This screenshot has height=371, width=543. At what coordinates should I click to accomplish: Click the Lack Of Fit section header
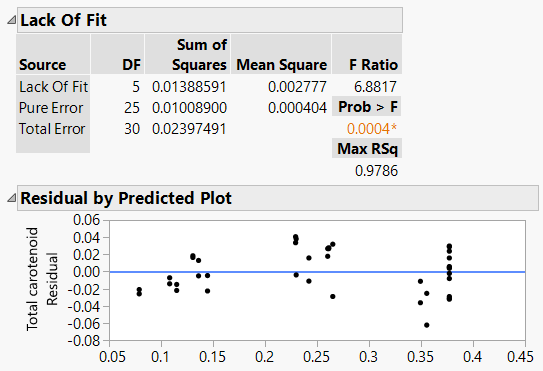coord(210,20)
